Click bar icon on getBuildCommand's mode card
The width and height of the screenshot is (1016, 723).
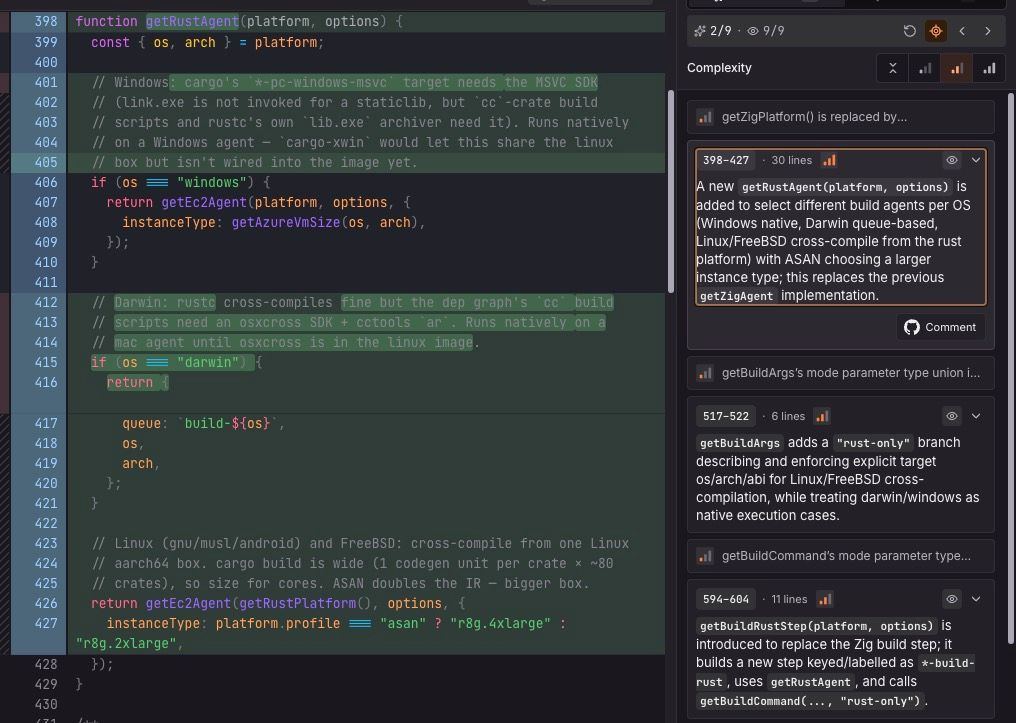coord(704,556)
